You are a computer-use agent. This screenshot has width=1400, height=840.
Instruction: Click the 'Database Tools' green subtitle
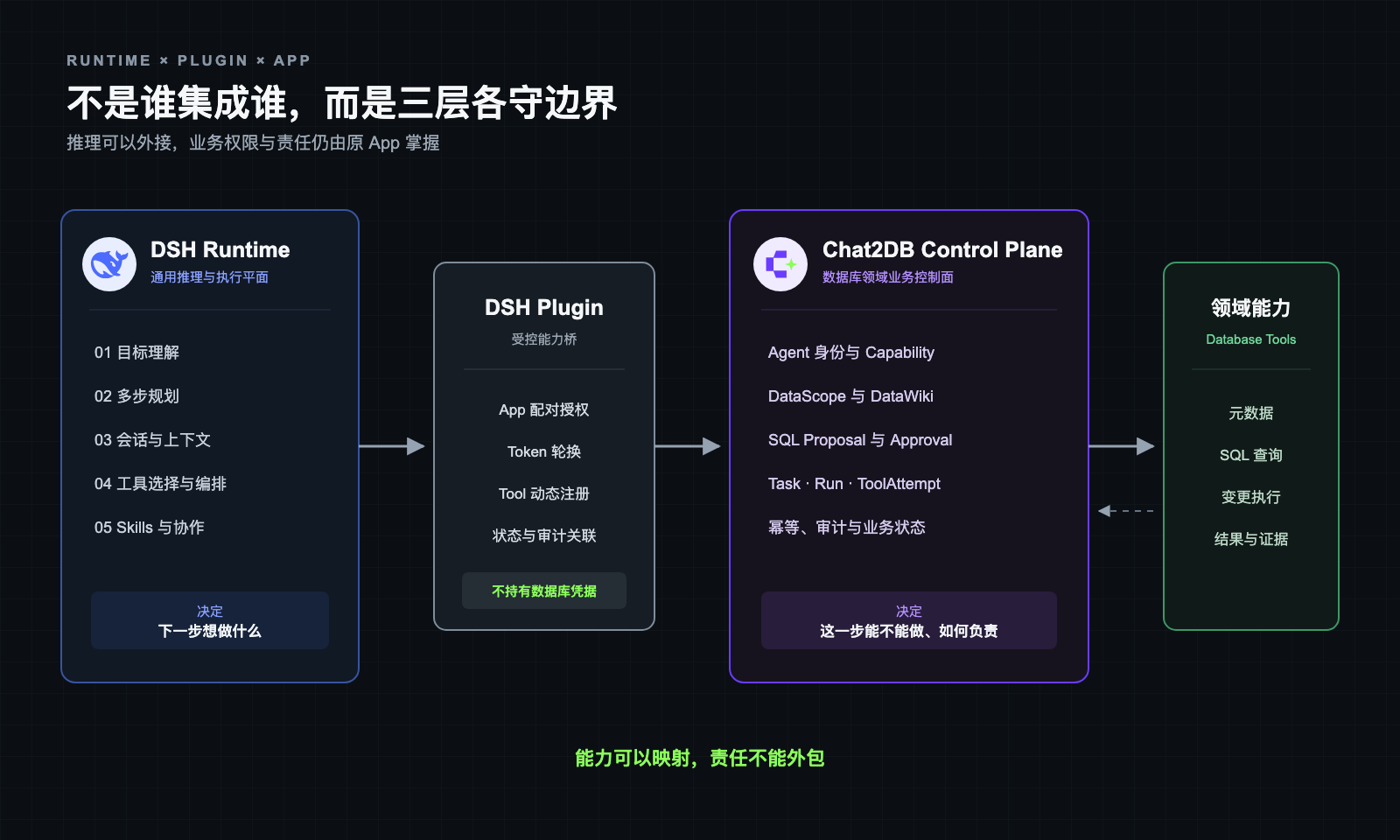coord(1251,339)
